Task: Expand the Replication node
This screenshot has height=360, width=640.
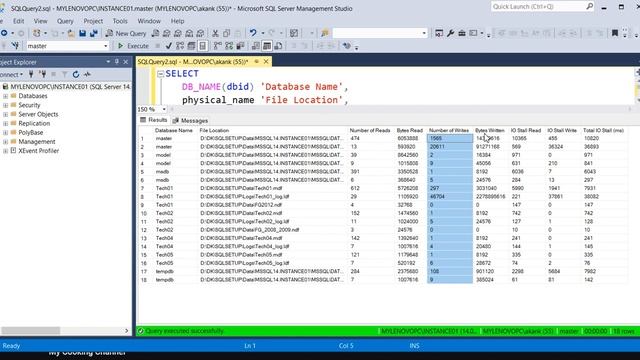Action: click(x=6, y=123)
